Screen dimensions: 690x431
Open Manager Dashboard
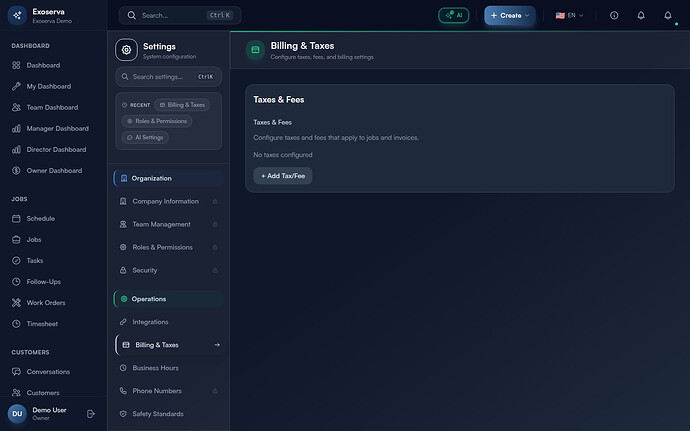[x=54, y=129]
